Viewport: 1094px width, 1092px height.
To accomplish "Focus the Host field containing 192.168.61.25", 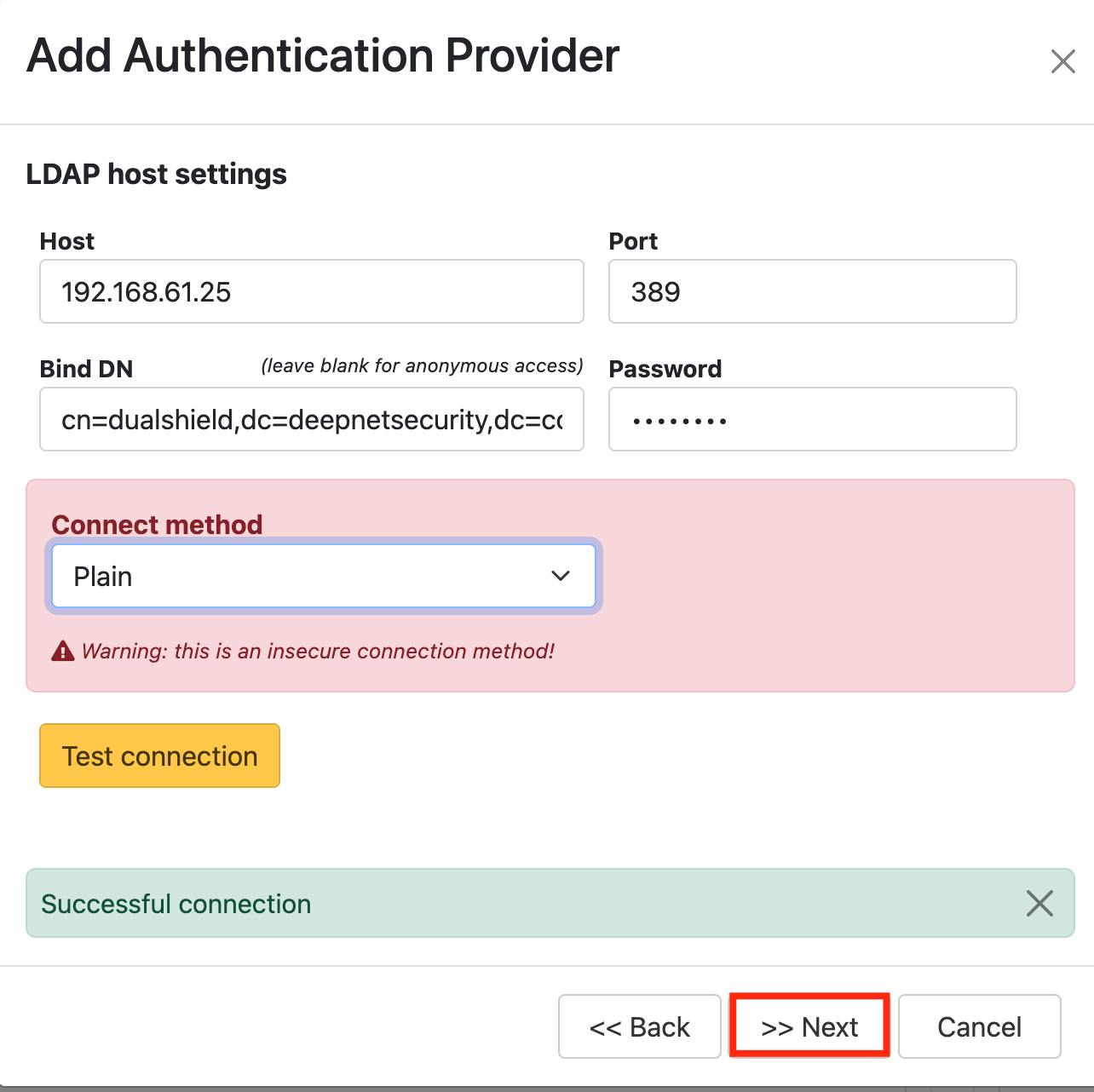I will coord(311,292).
